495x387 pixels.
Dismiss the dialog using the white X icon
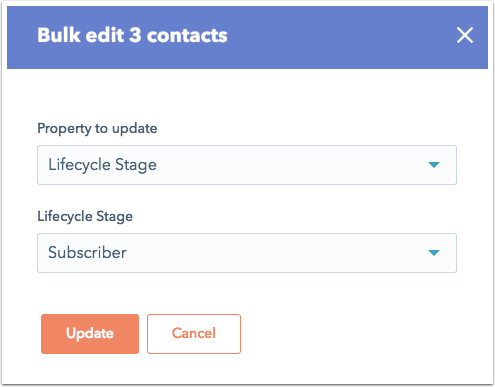[x=465, y=35]
